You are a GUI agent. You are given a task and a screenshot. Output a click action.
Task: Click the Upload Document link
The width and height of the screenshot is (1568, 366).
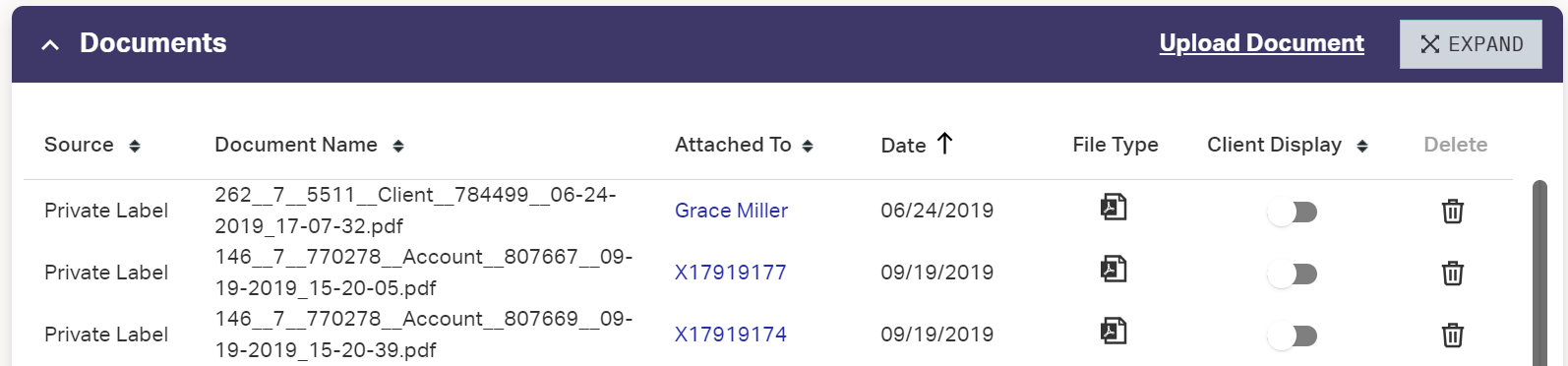pyautogui.click(x=1261, y=43)
